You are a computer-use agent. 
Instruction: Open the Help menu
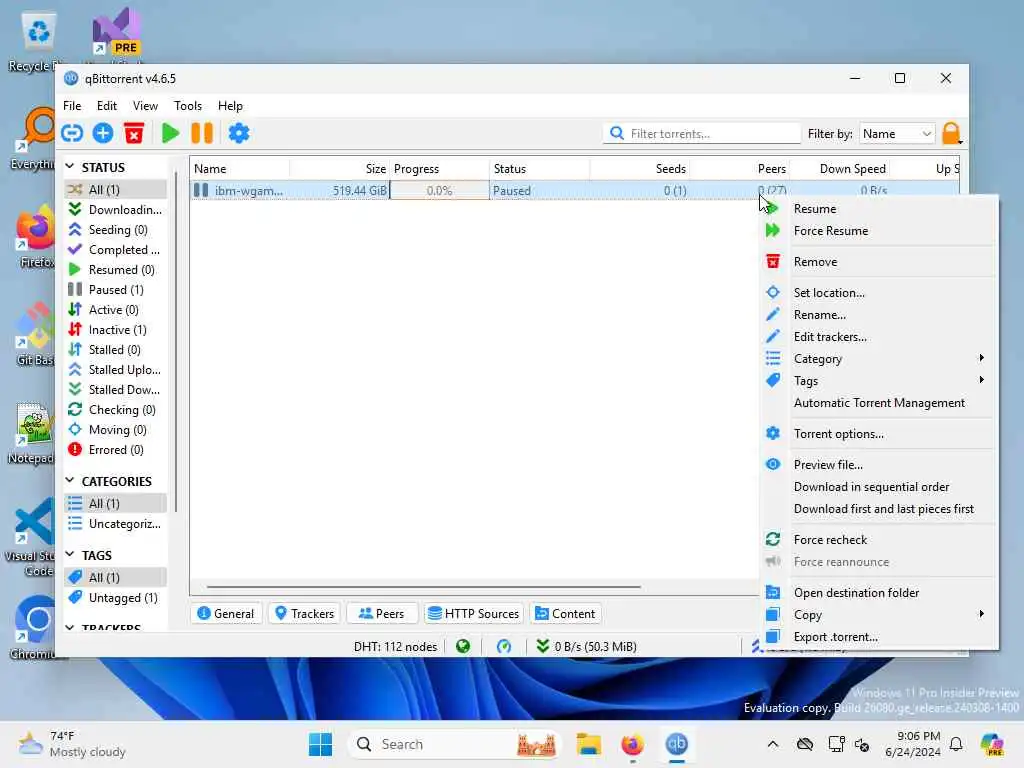[x=230, y=106]
